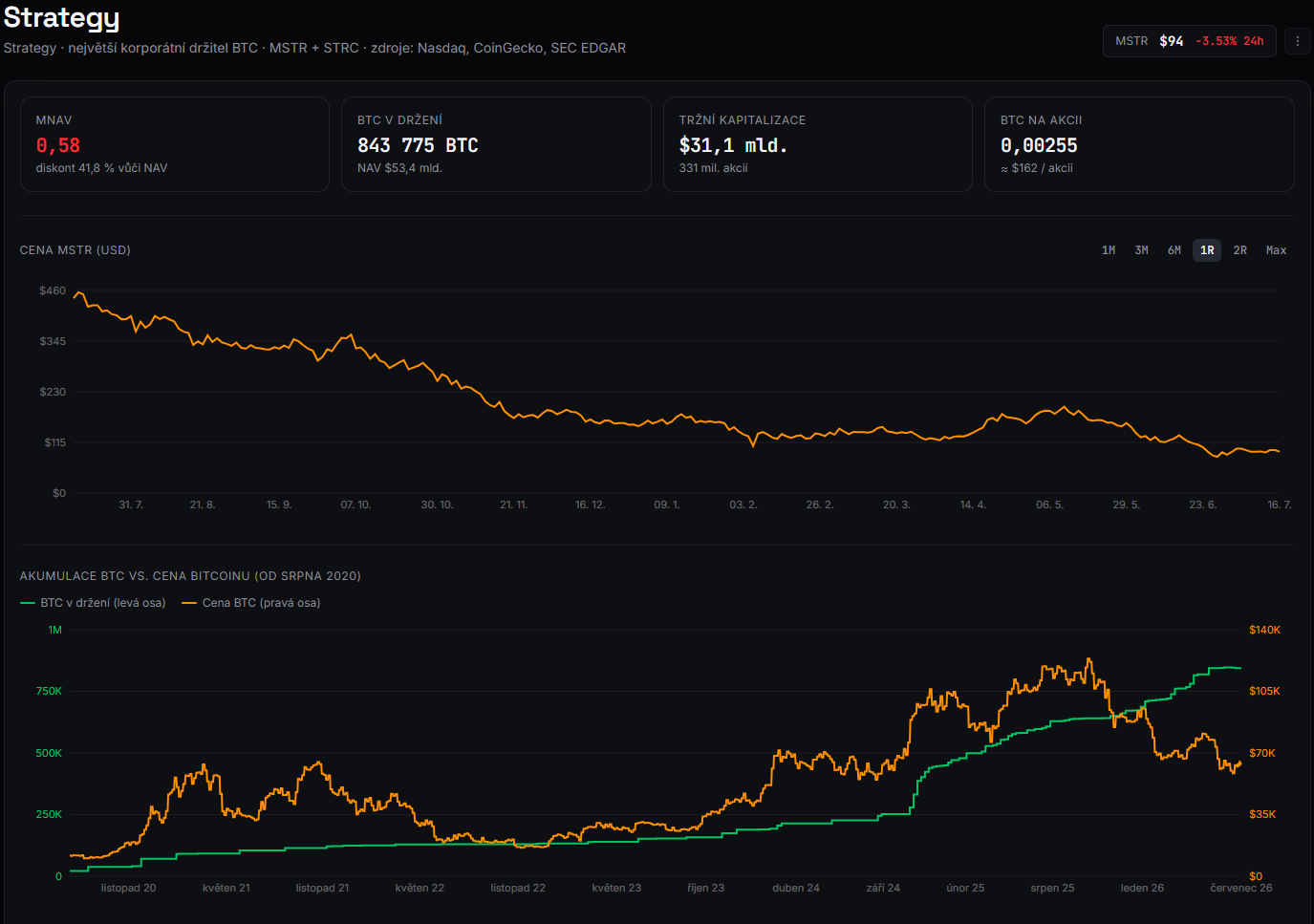
Task: Click the -3.53% 24h change text
Action: coord(1229,41)
